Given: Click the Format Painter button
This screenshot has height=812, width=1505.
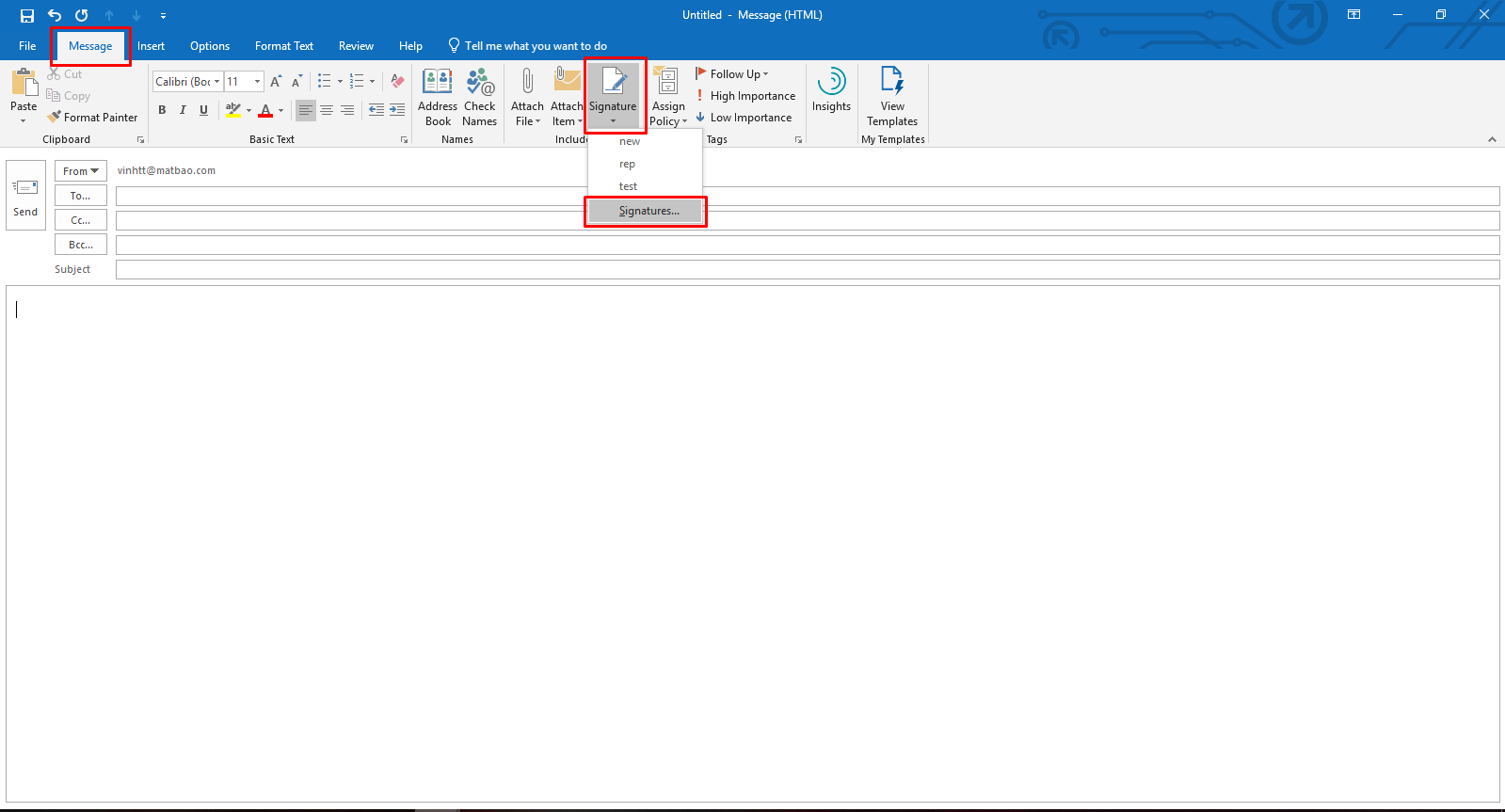Looking at the screenshot, I should 92,118.
